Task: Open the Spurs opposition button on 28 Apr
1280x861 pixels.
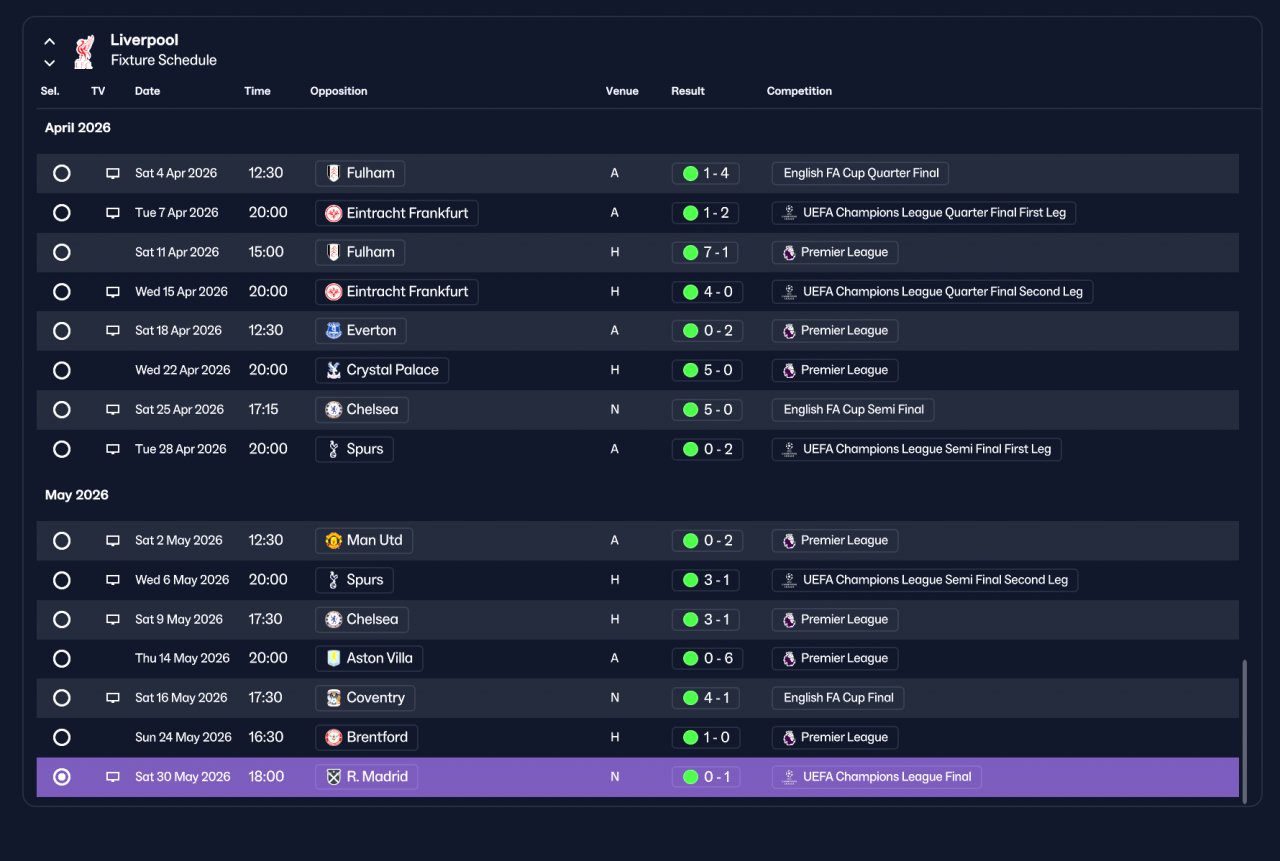Action: 354,449
